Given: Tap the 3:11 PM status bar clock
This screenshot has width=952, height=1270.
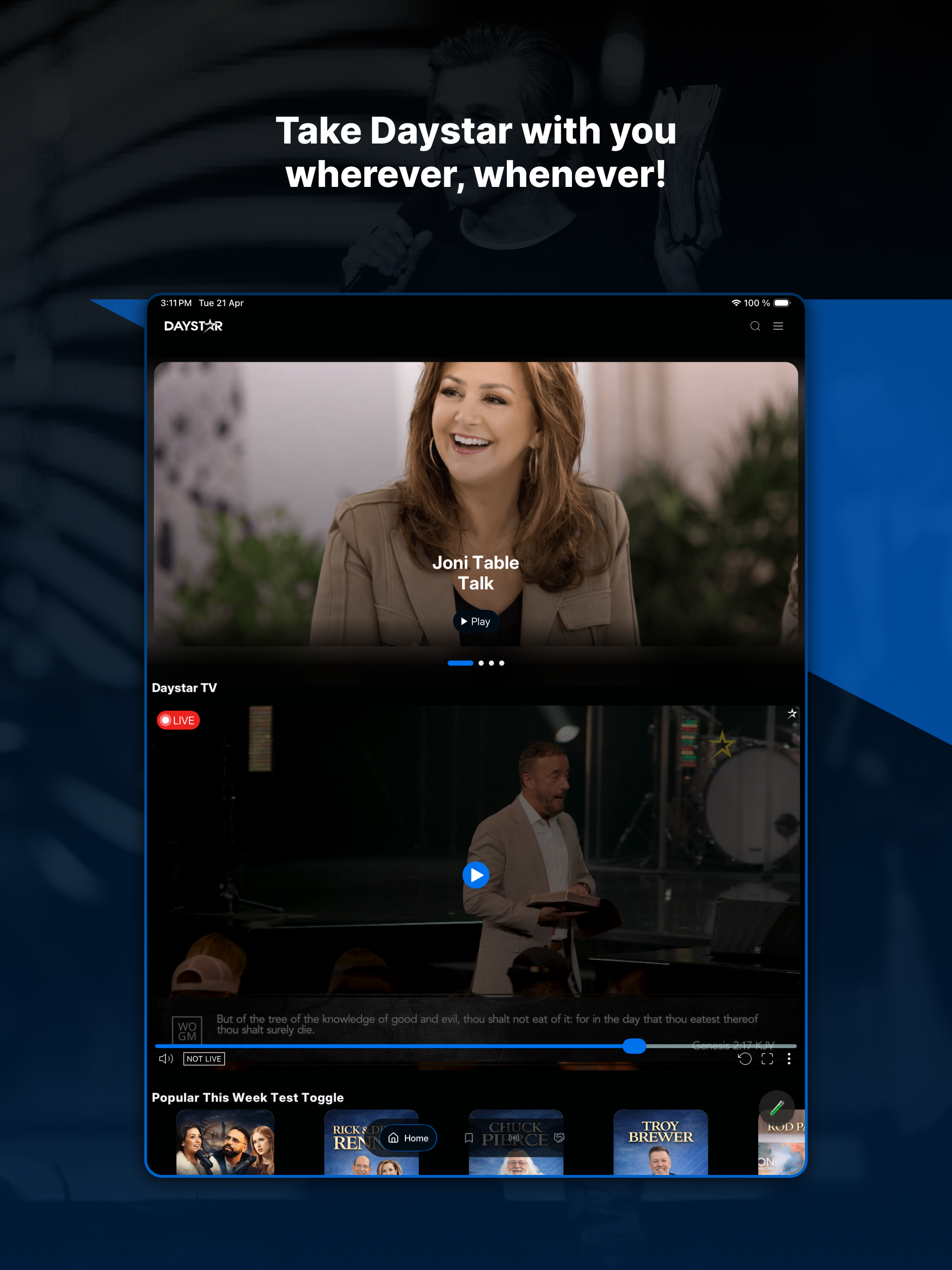Looking at the screenshot, I should pyautogui.click(x=176, y=303).
